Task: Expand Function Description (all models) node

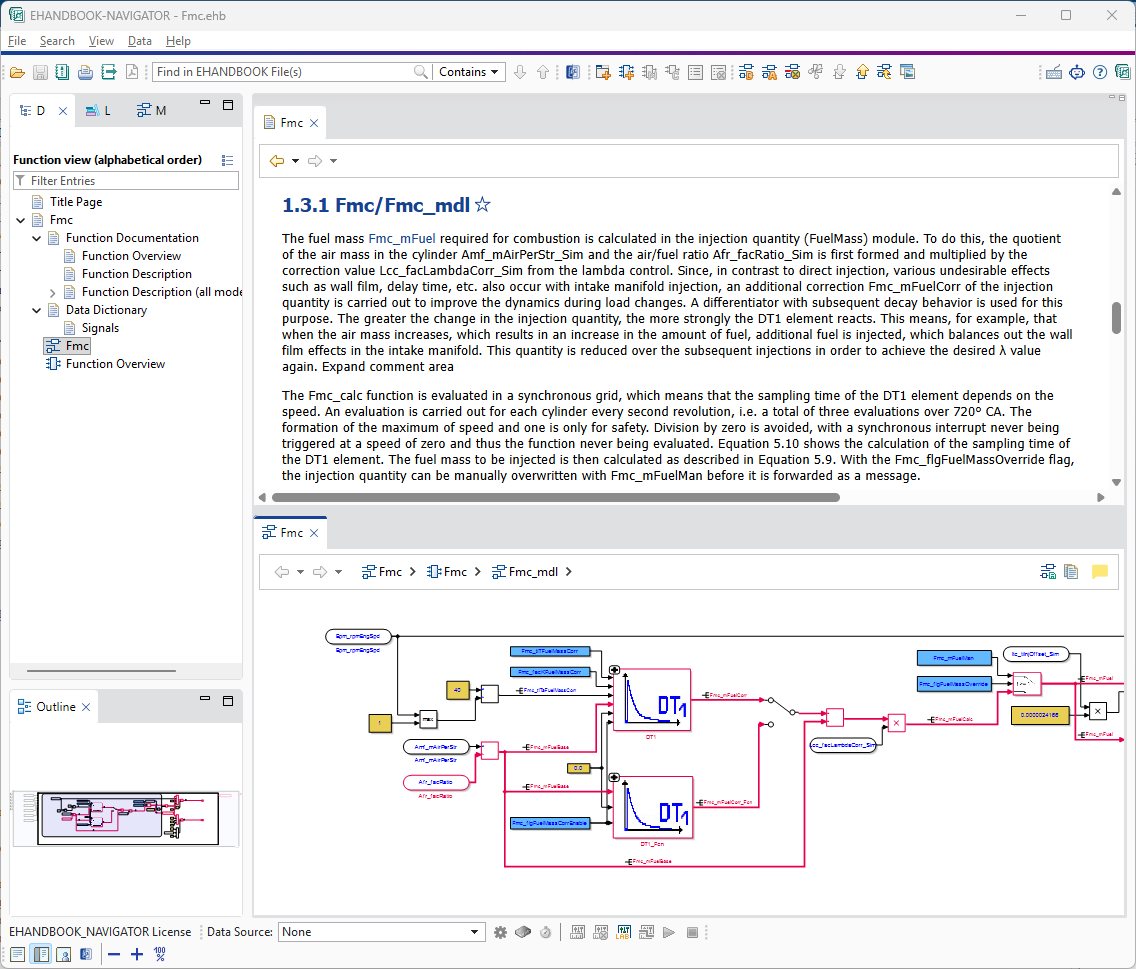Action: coord(52,293)
